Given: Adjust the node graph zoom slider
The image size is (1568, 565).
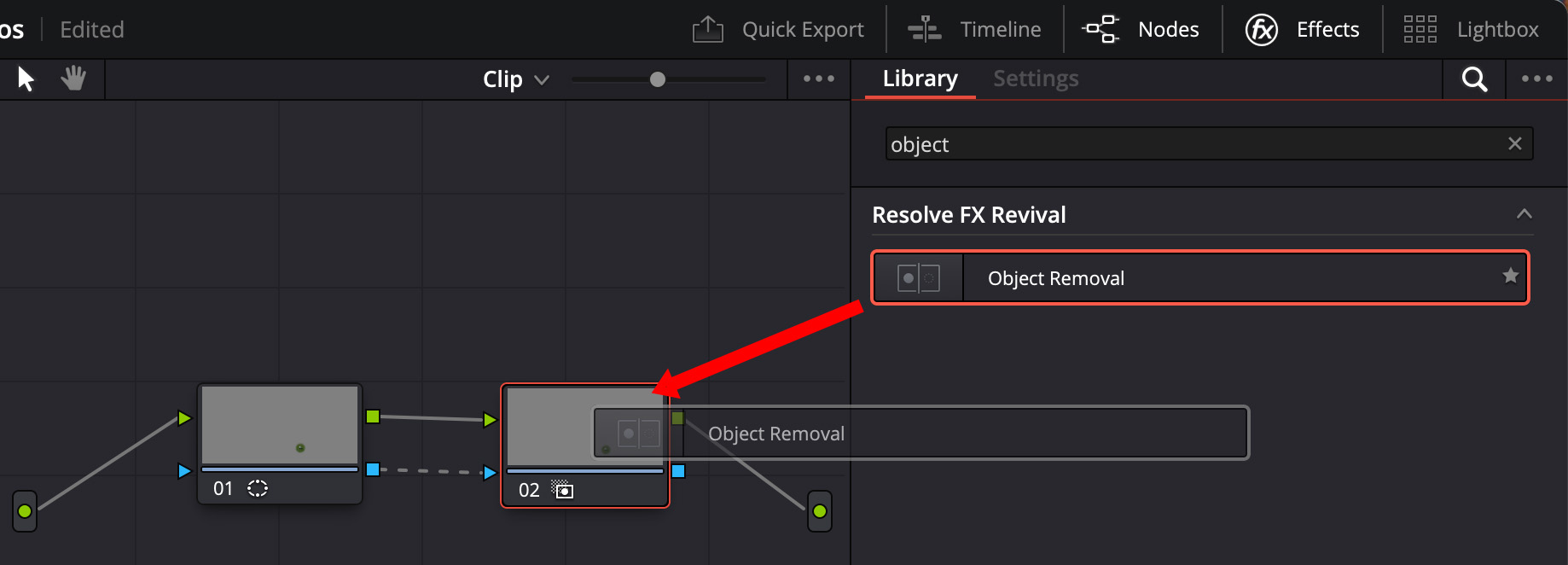Looking at the screenshot, I should (x=657, y=79).
